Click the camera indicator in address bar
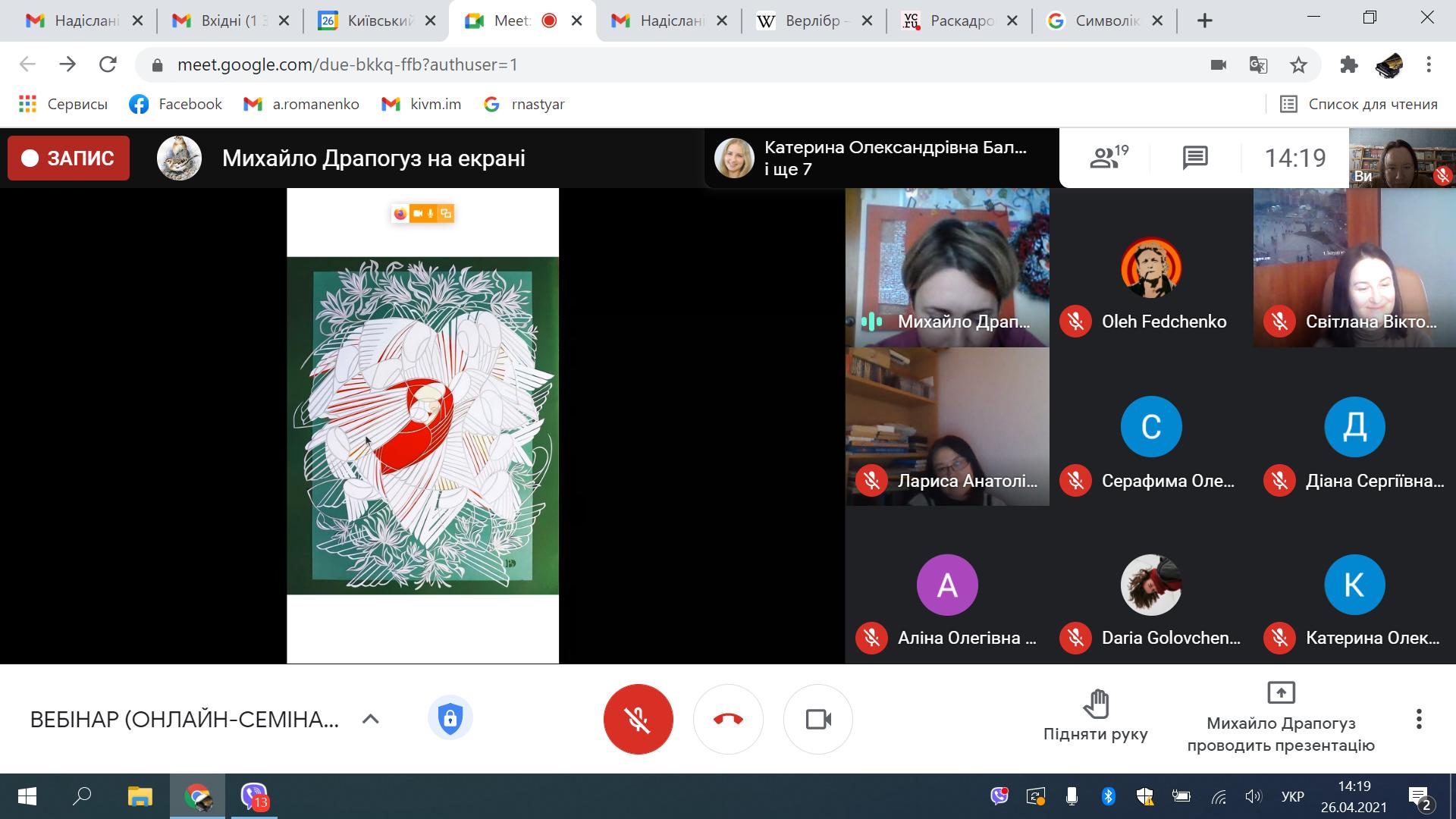Image resolution: width=1456 pixels, height=819 pixels. tap(1219, 65)
